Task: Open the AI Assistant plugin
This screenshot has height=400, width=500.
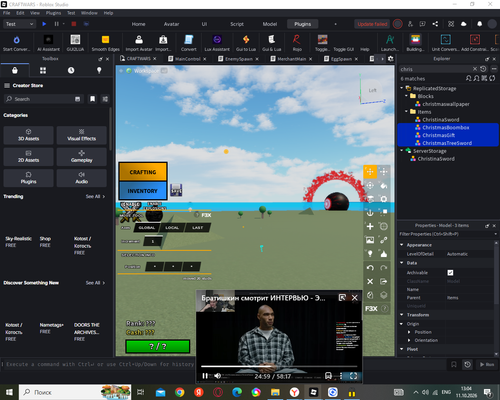Action: coord(48,43)
